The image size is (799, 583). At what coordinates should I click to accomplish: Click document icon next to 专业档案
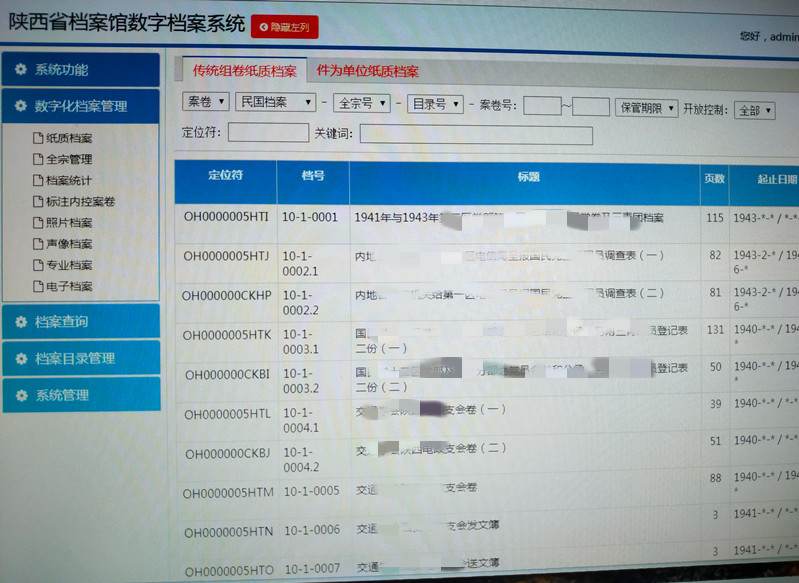click(x=38, y=264)
